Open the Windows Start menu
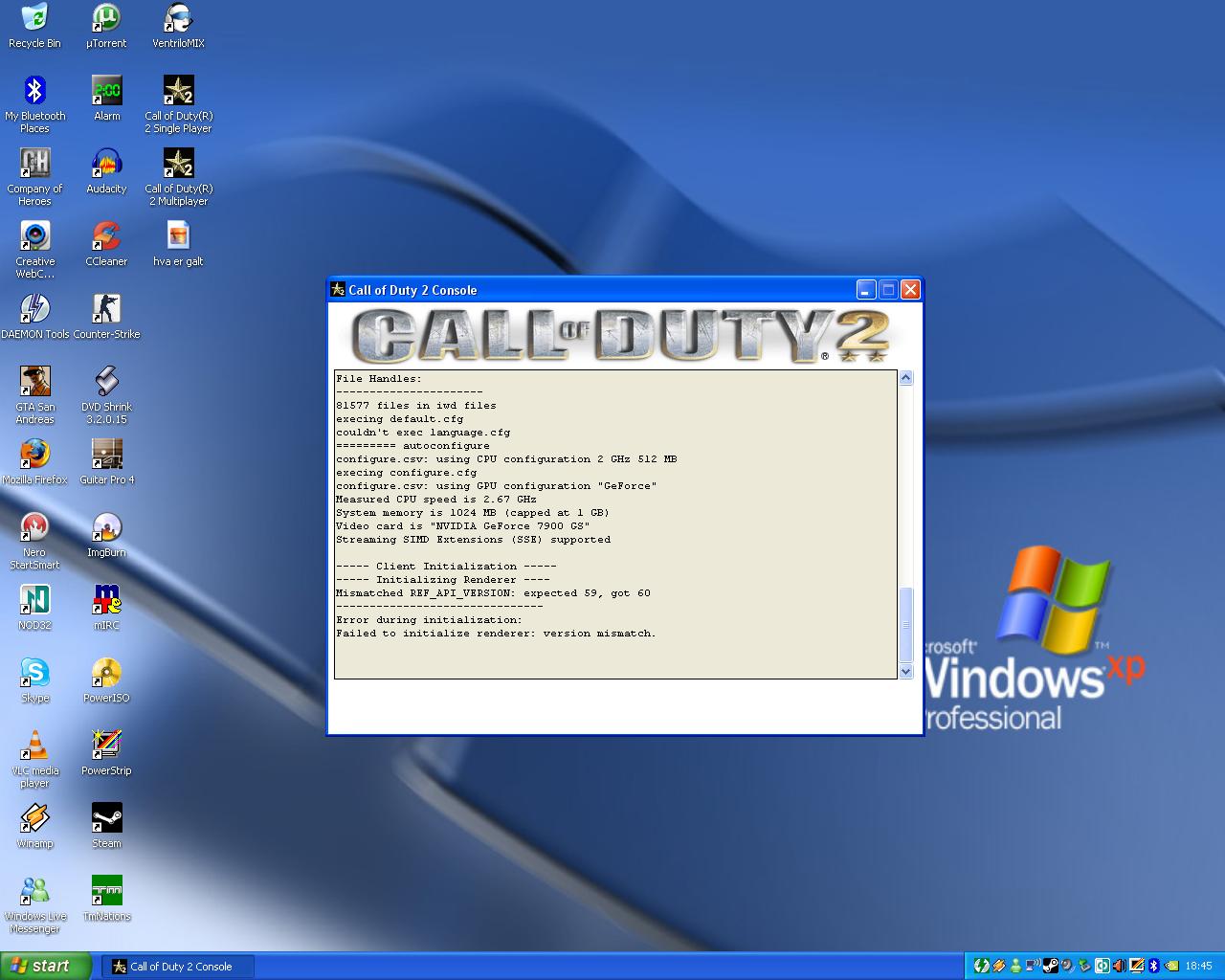This screenshot has height=980, width=1225. click(x=46, y=966)
